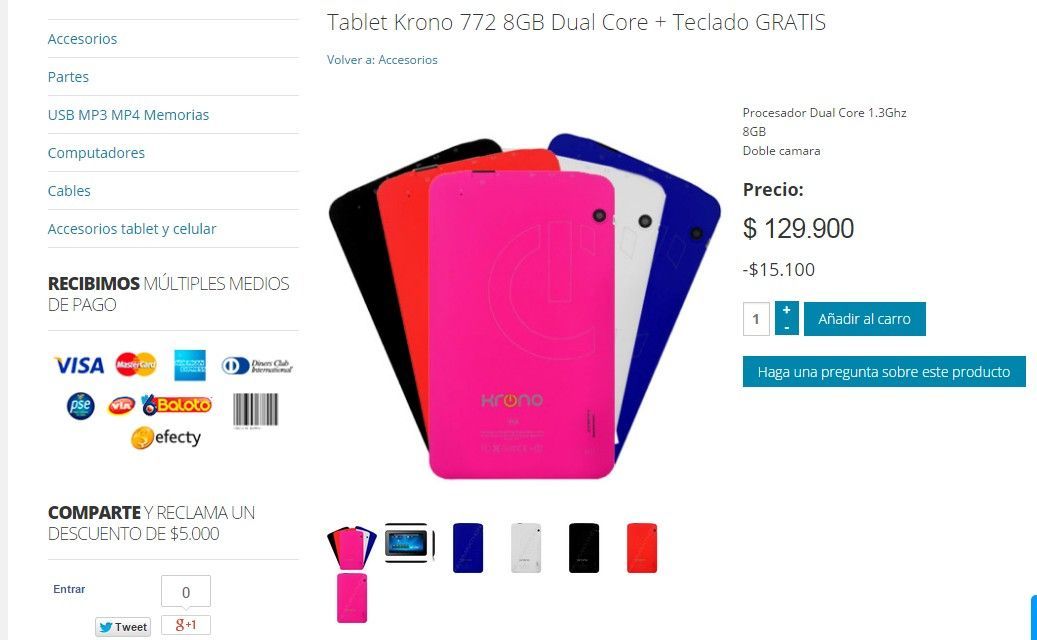Select the blue tablet thumbnail
The height and width of the screenshot is (640, 1037).
tap(468, 547)
